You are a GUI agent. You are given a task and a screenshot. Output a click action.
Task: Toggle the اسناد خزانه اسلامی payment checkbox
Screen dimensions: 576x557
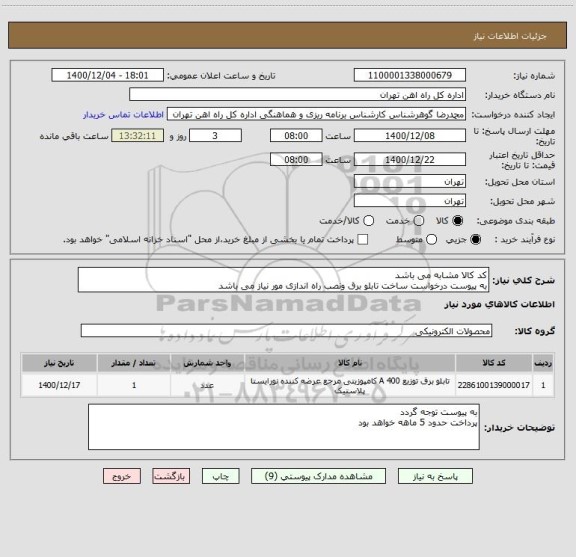click(x=363, y=240)
